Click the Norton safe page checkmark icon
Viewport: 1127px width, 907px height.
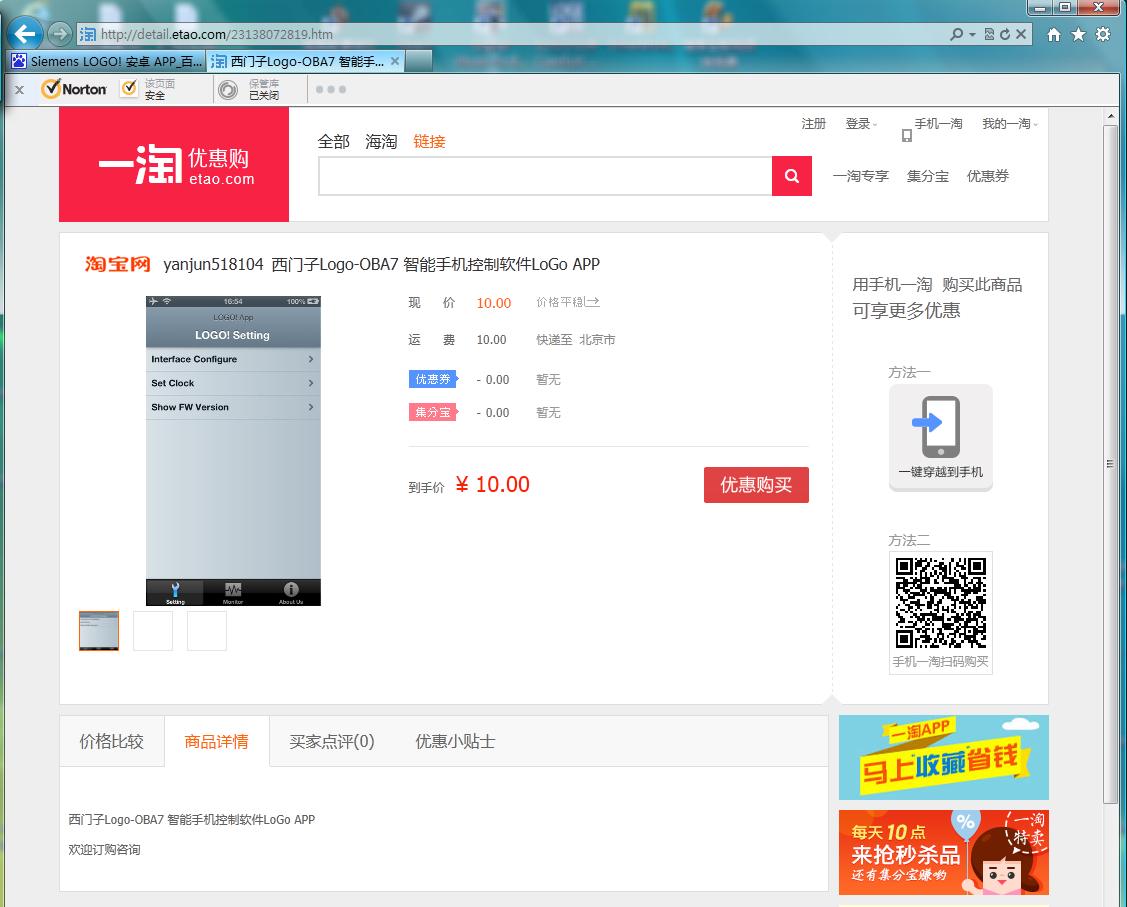(x=129, y=88)
